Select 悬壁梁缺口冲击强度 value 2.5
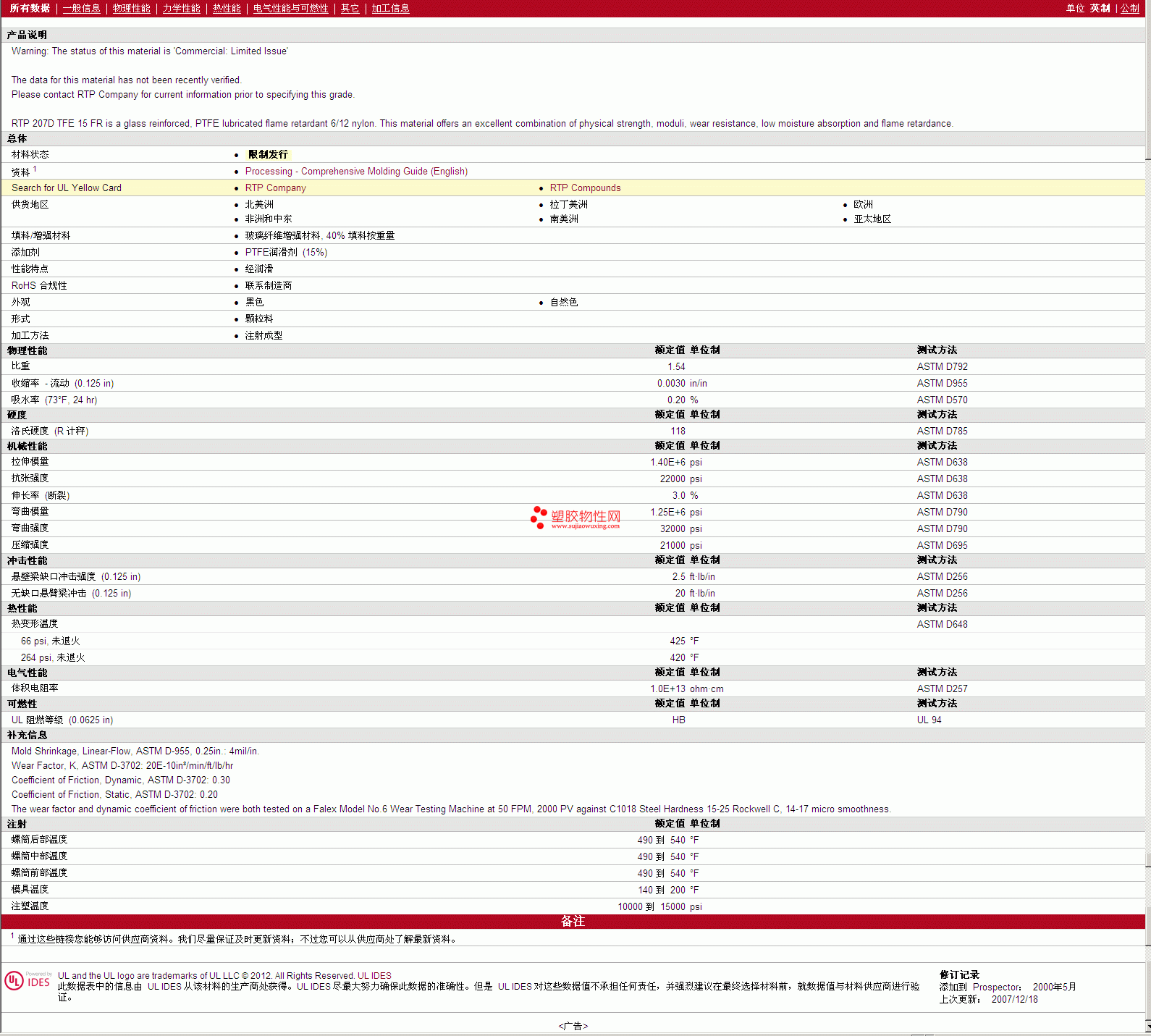This screenshot has width=1151, height=1036. [678, 576]
